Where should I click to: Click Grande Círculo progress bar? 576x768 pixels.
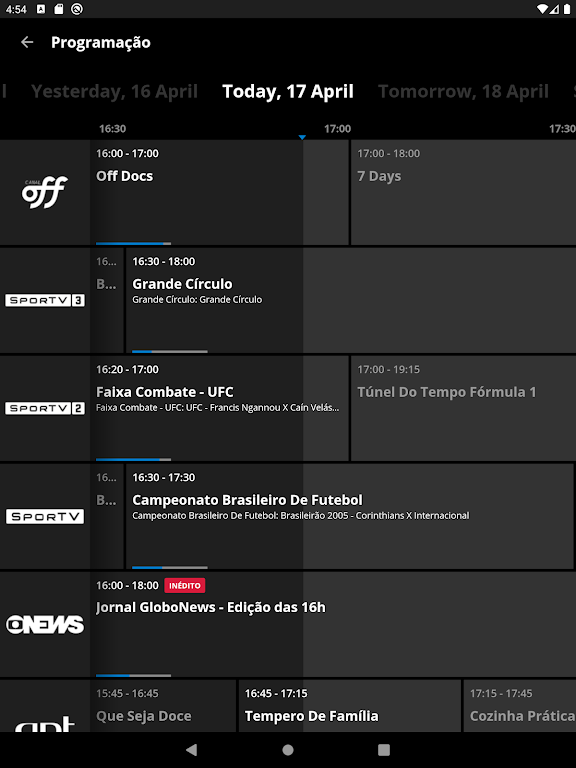point(170,351)
